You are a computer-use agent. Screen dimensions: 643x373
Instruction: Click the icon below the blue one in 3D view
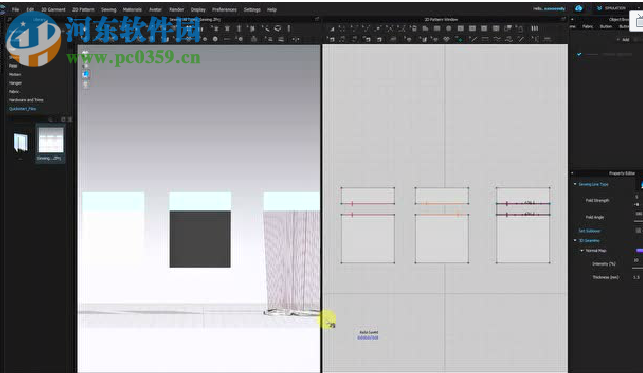(85, 84)
